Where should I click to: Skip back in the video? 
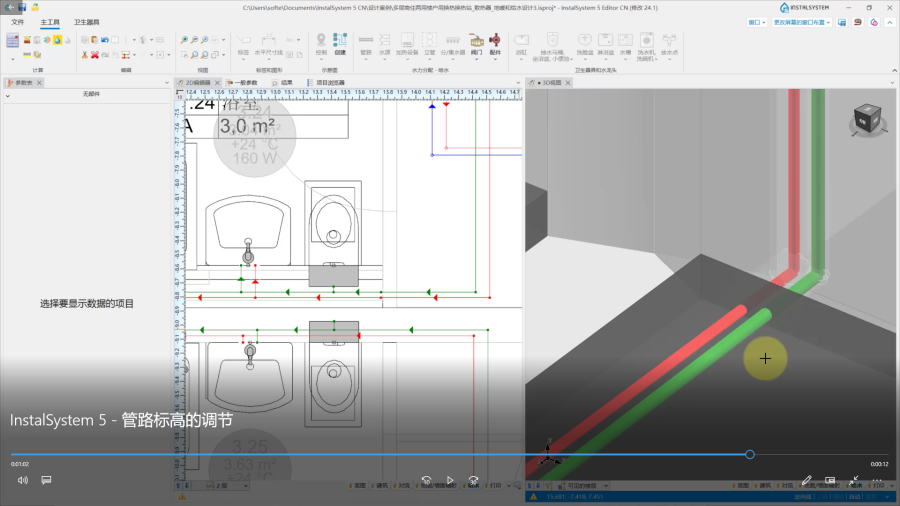point(426,480)
